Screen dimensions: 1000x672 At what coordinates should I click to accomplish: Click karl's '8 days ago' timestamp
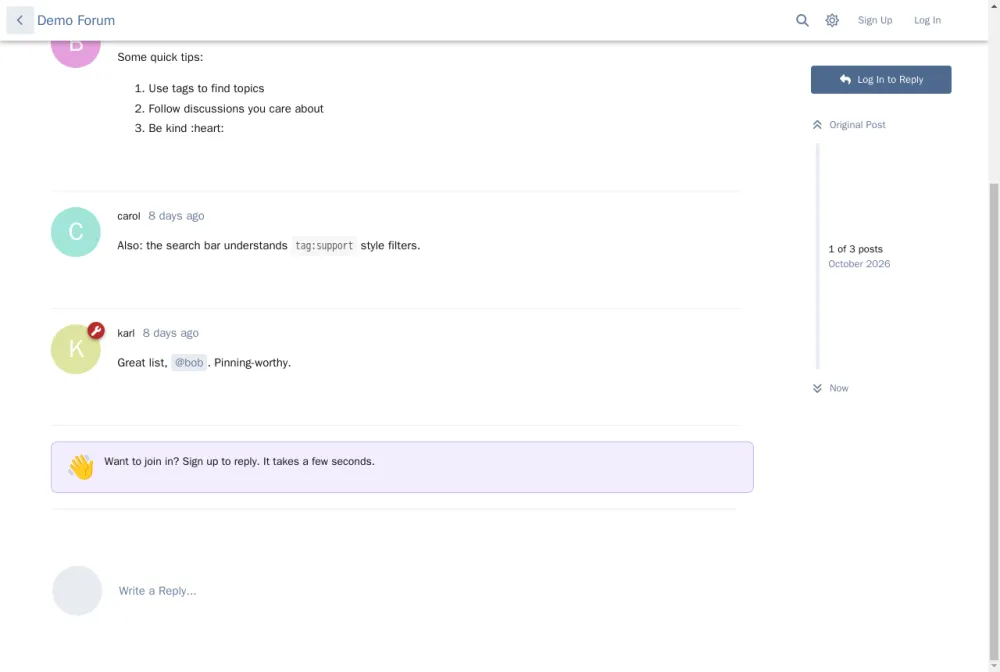170,333
